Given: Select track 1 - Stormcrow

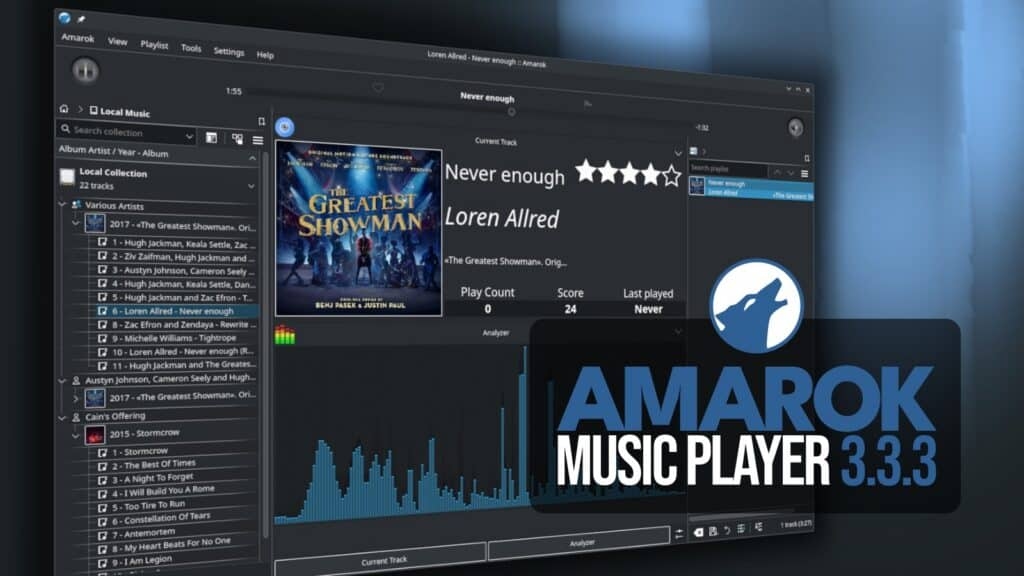Looking at the screenshot, I should 134,451.
